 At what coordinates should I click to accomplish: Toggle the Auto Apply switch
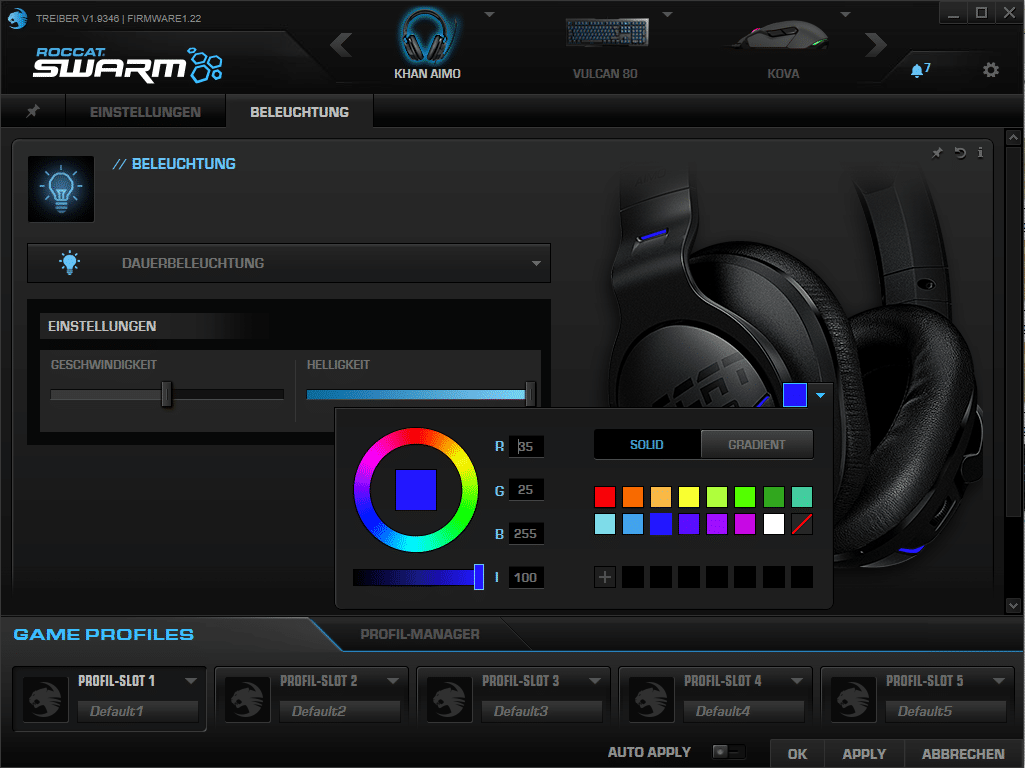(x=729, y=752)
